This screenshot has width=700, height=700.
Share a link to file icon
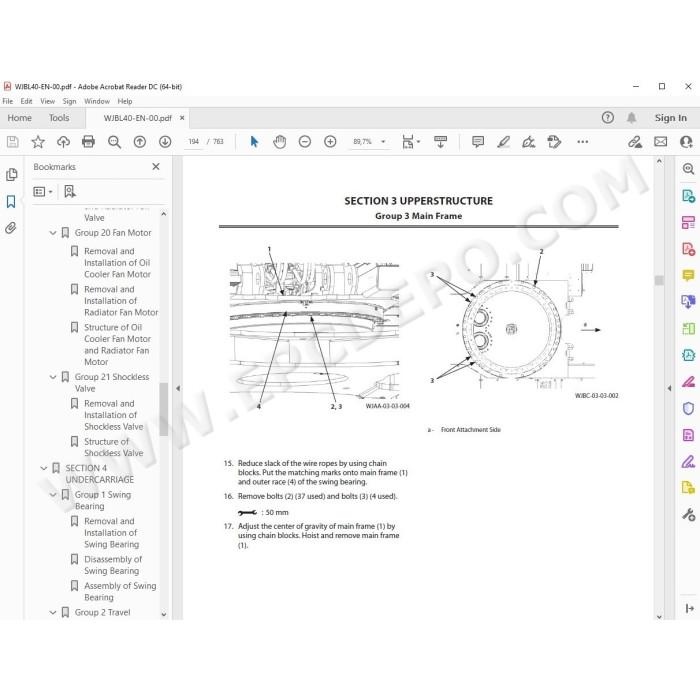pos(635,142)
